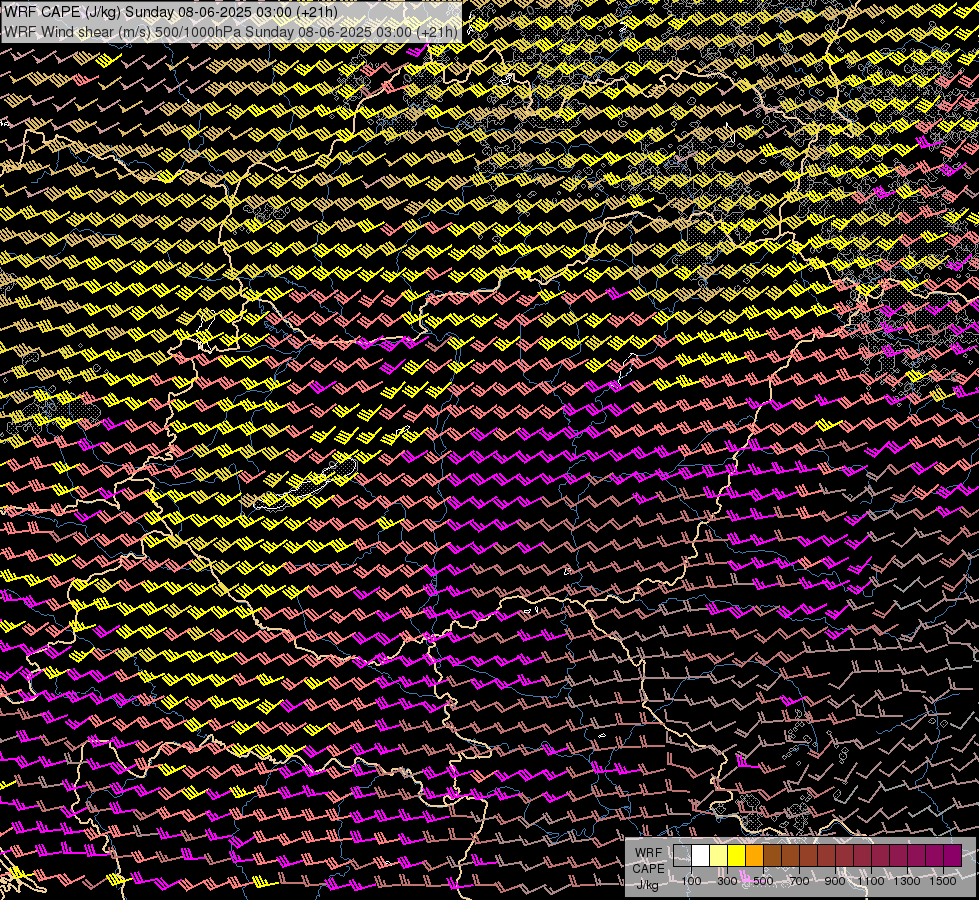Click the legend value 1500
979x900 pixels.
tap(943, 881)
